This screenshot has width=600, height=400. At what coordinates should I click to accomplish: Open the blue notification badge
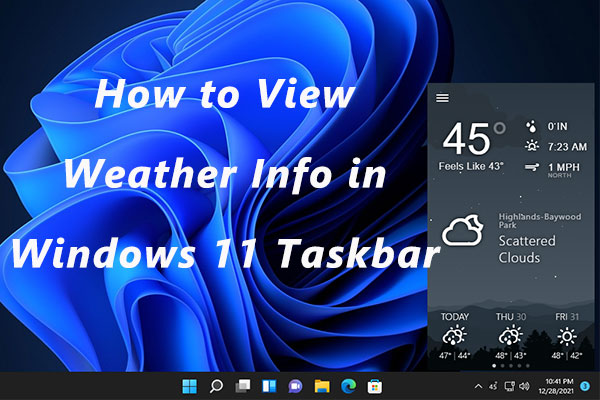point(585,386)
